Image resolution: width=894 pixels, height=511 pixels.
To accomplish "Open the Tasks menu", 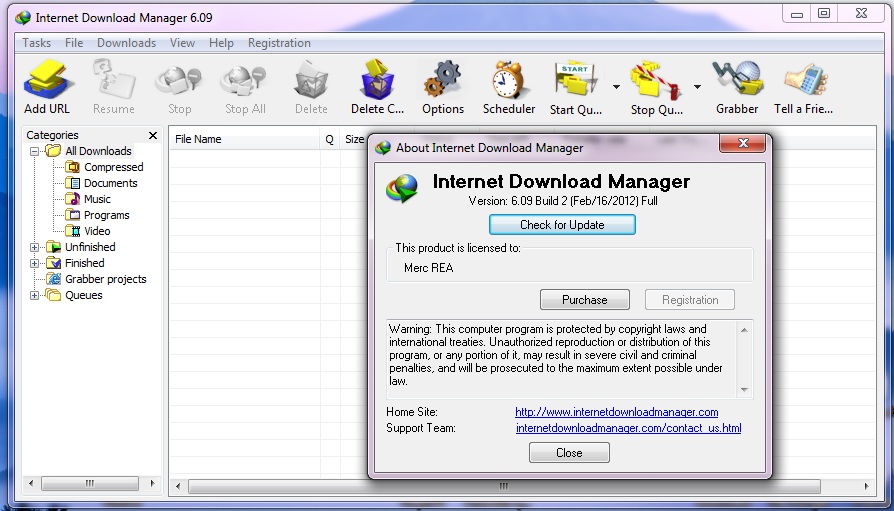I will [36, 43].
